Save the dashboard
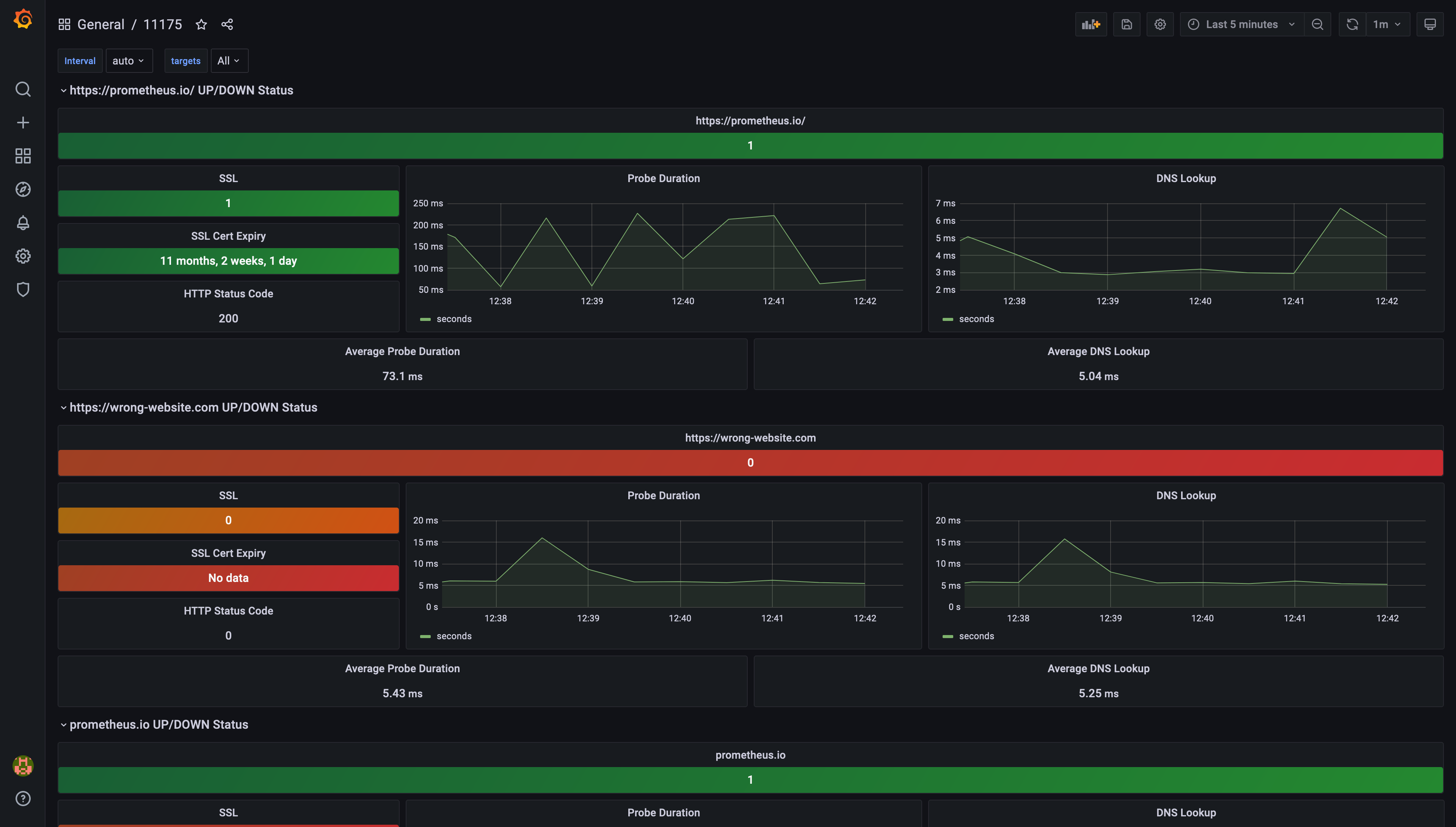1456x827 pixels. tap(1127, 24)
